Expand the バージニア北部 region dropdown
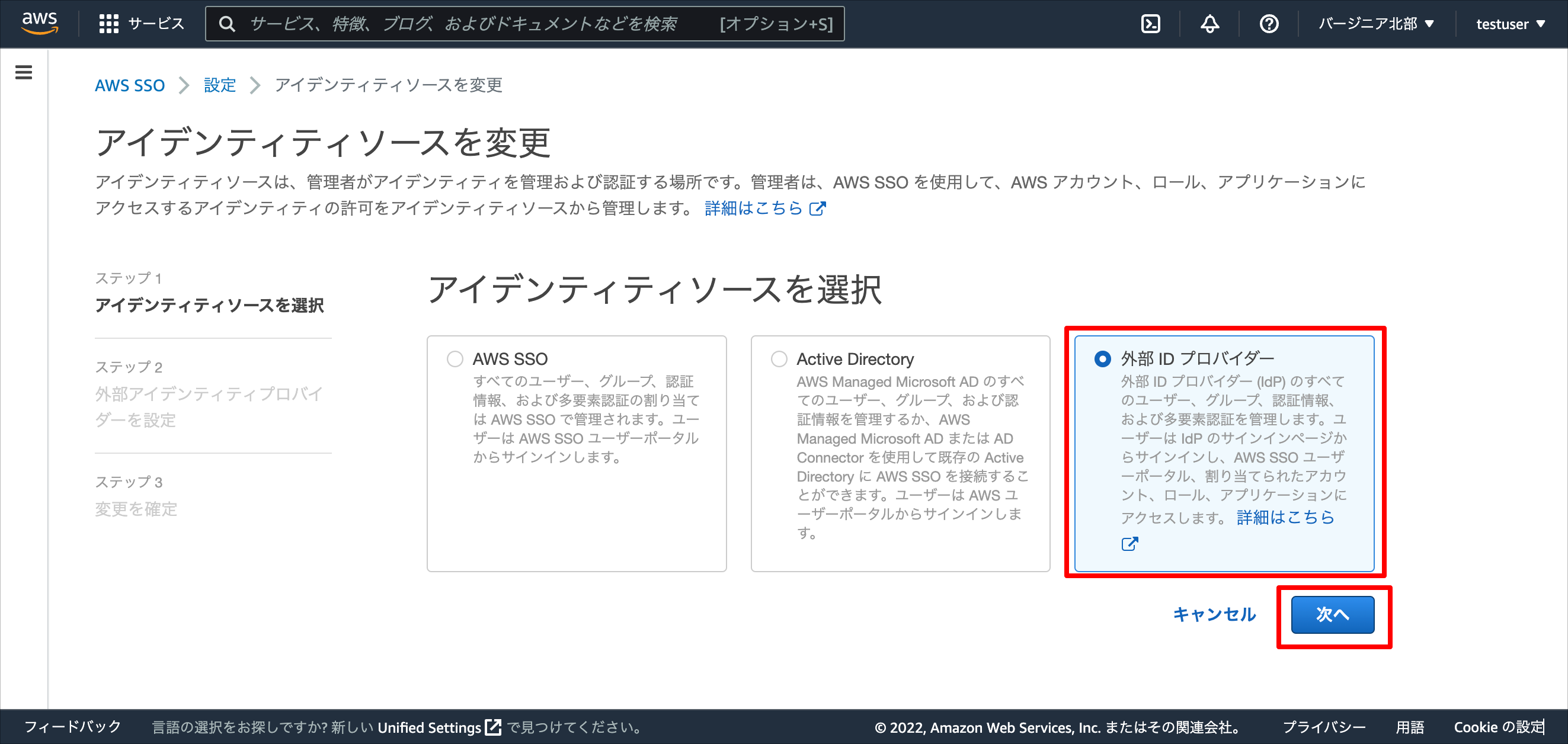Viewport: 1568px width, 744px height. (1376, 24)
